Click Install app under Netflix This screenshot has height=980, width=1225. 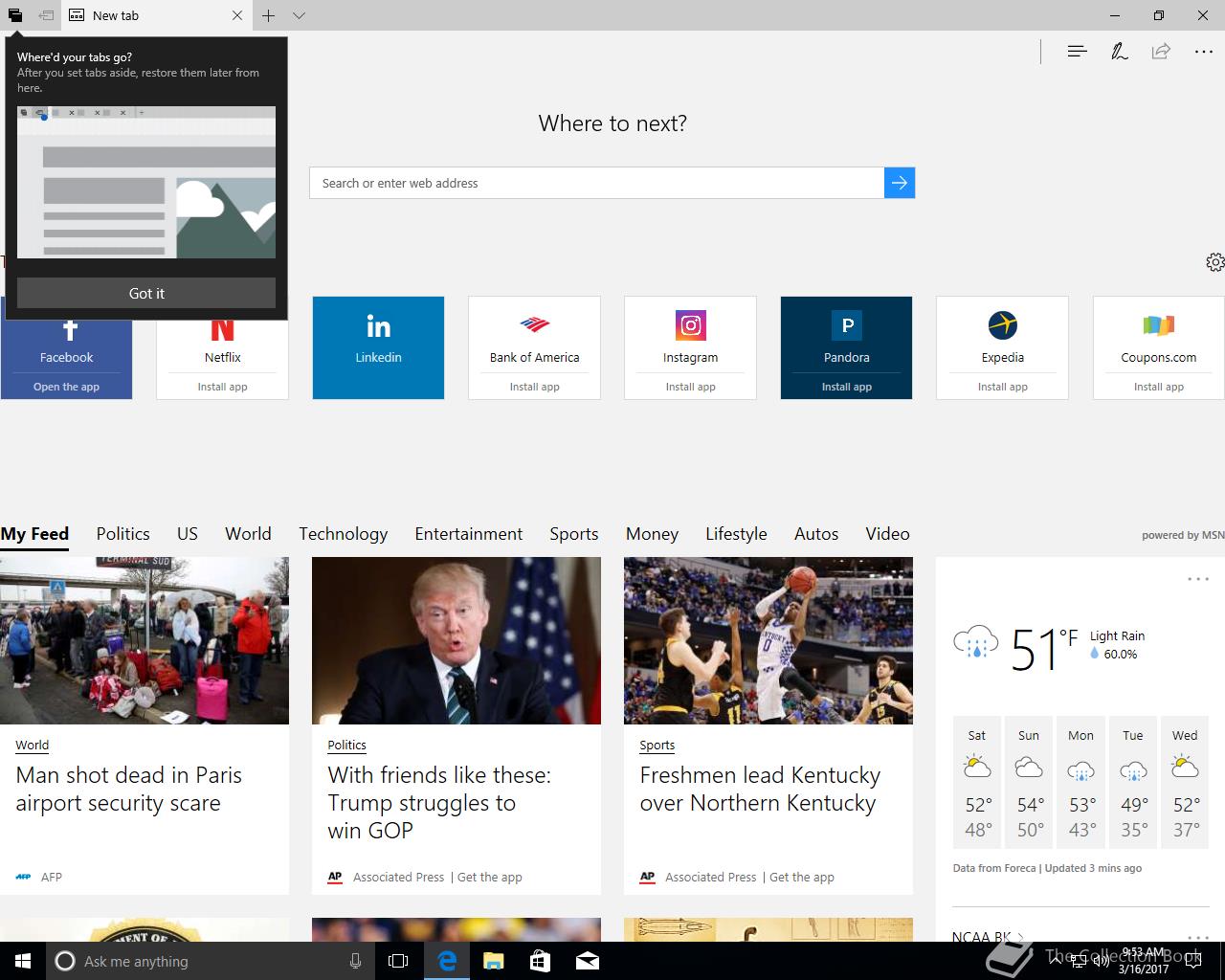[222, 387]
